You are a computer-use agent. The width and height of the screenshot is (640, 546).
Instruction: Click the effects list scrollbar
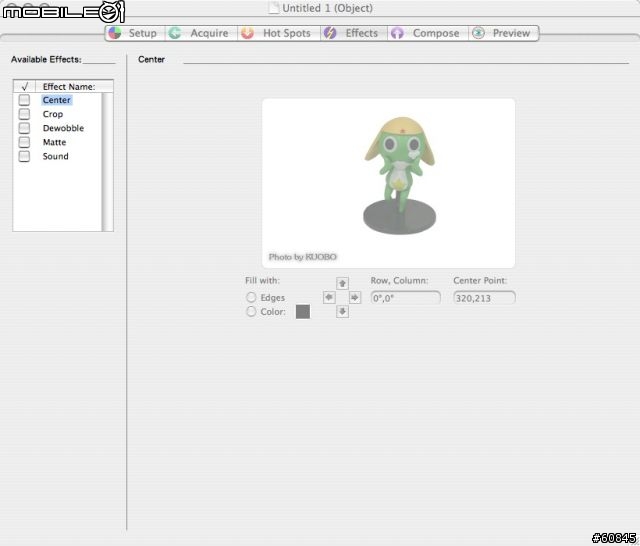click(107, 162)
